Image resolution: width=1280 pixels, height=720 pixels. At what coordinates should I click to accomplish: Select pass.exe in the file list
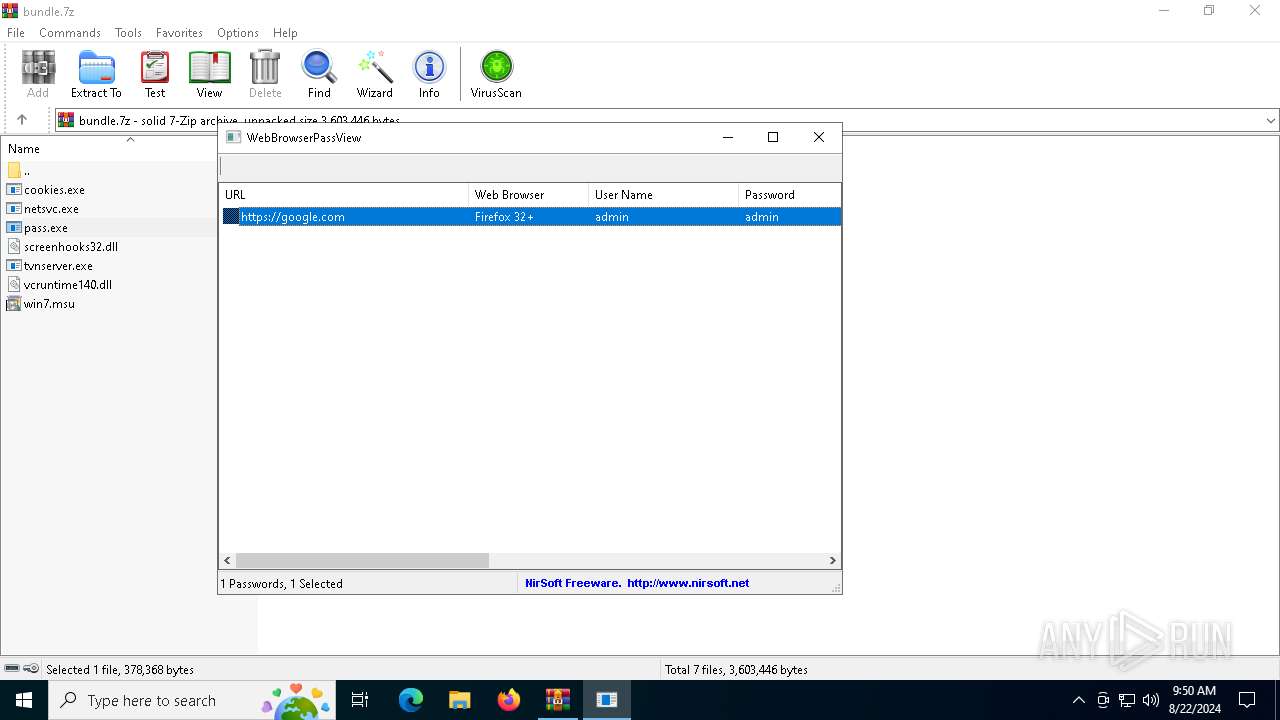click(x=38, y=228)
